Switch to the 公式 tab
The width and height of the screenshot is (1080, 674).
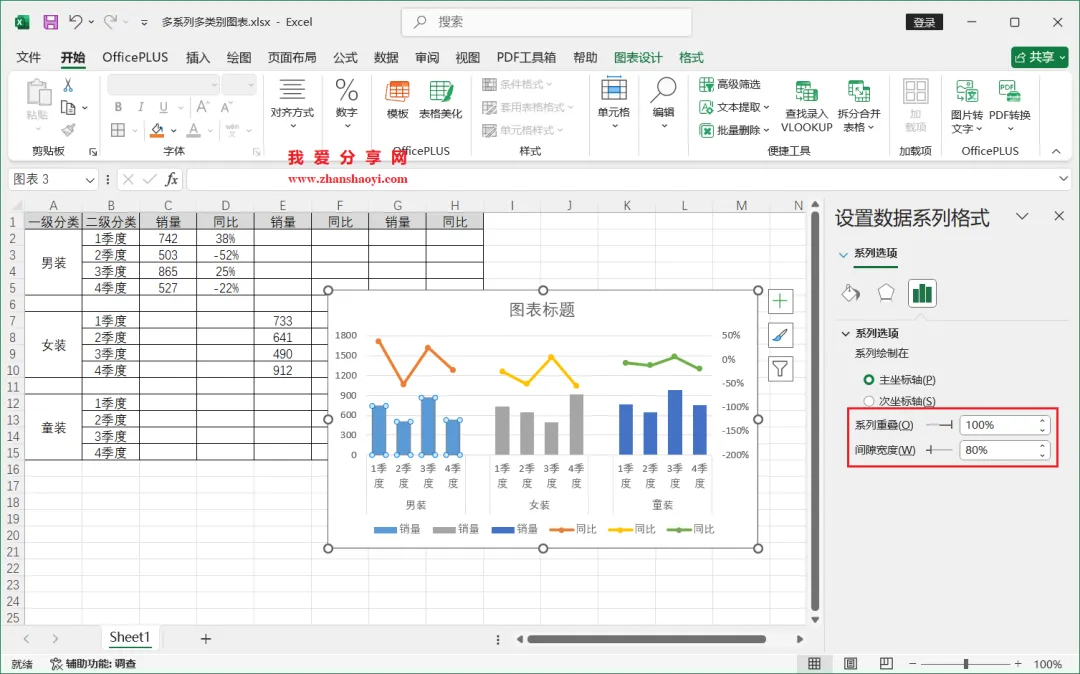tap(345, 57)
